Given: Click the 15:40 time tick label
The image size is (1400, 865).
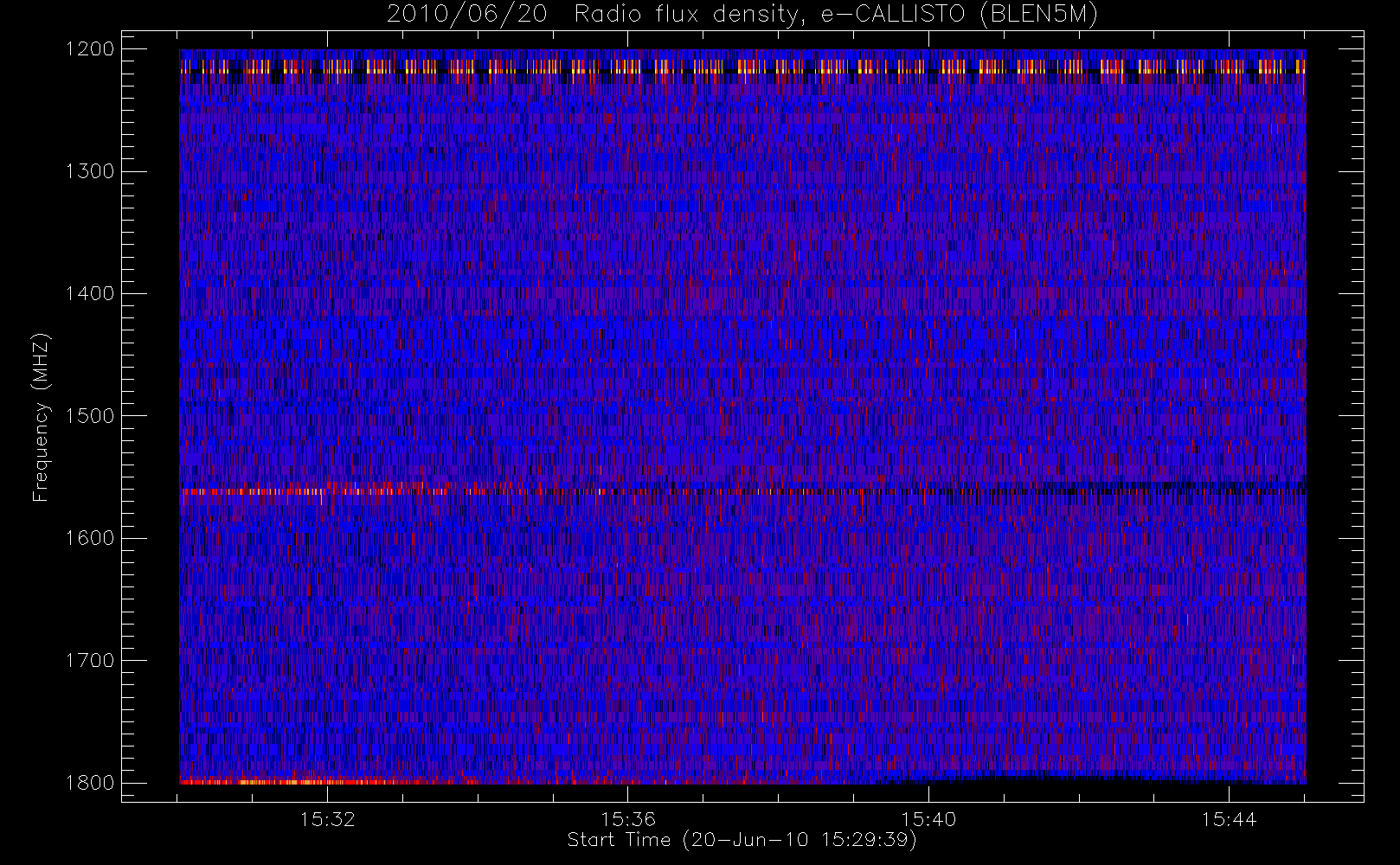Looking at the screenshot, I should (928, 818).
